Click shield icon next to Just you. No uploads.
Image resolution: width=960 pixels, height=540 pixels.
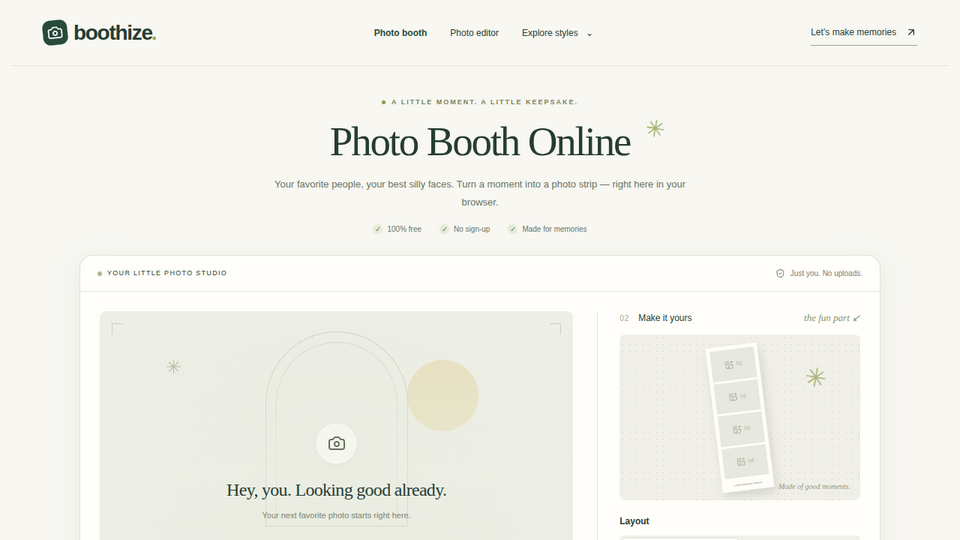pos(780,273)
